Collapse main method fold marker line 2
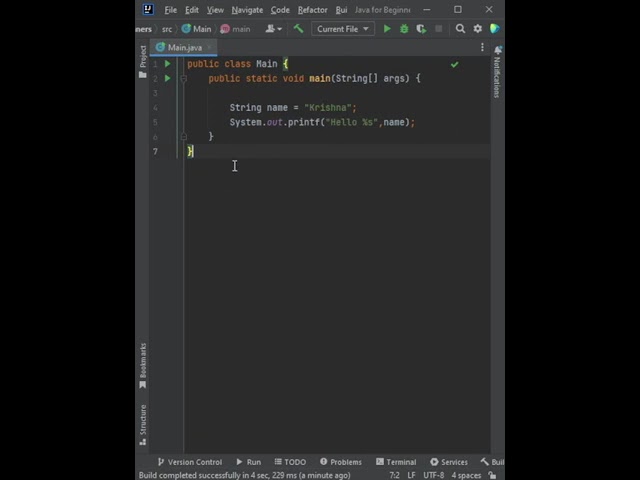This screenshot has width=640, height=480. (x=184, y=78)
